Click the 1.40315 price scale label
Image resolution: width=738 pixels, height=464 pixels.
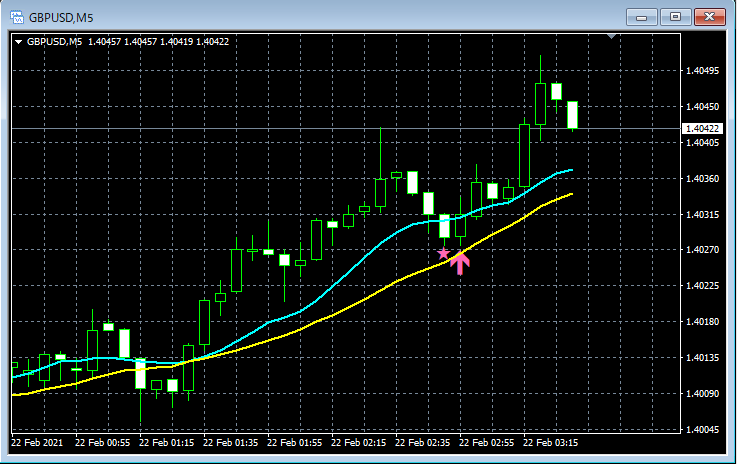(x=702, y=215)
